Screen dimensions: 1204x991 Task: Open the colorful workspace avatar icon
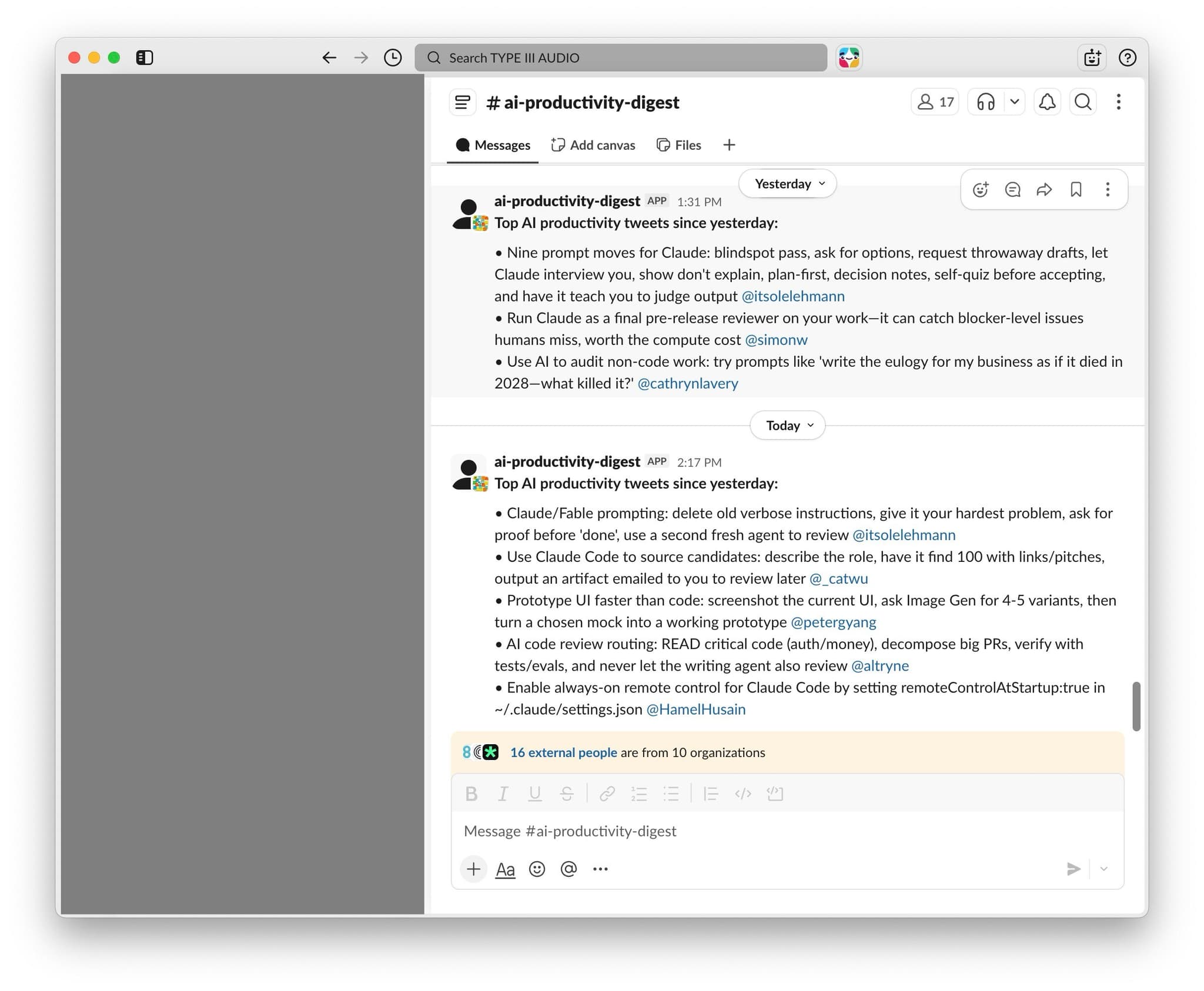(x=849, y=58)
